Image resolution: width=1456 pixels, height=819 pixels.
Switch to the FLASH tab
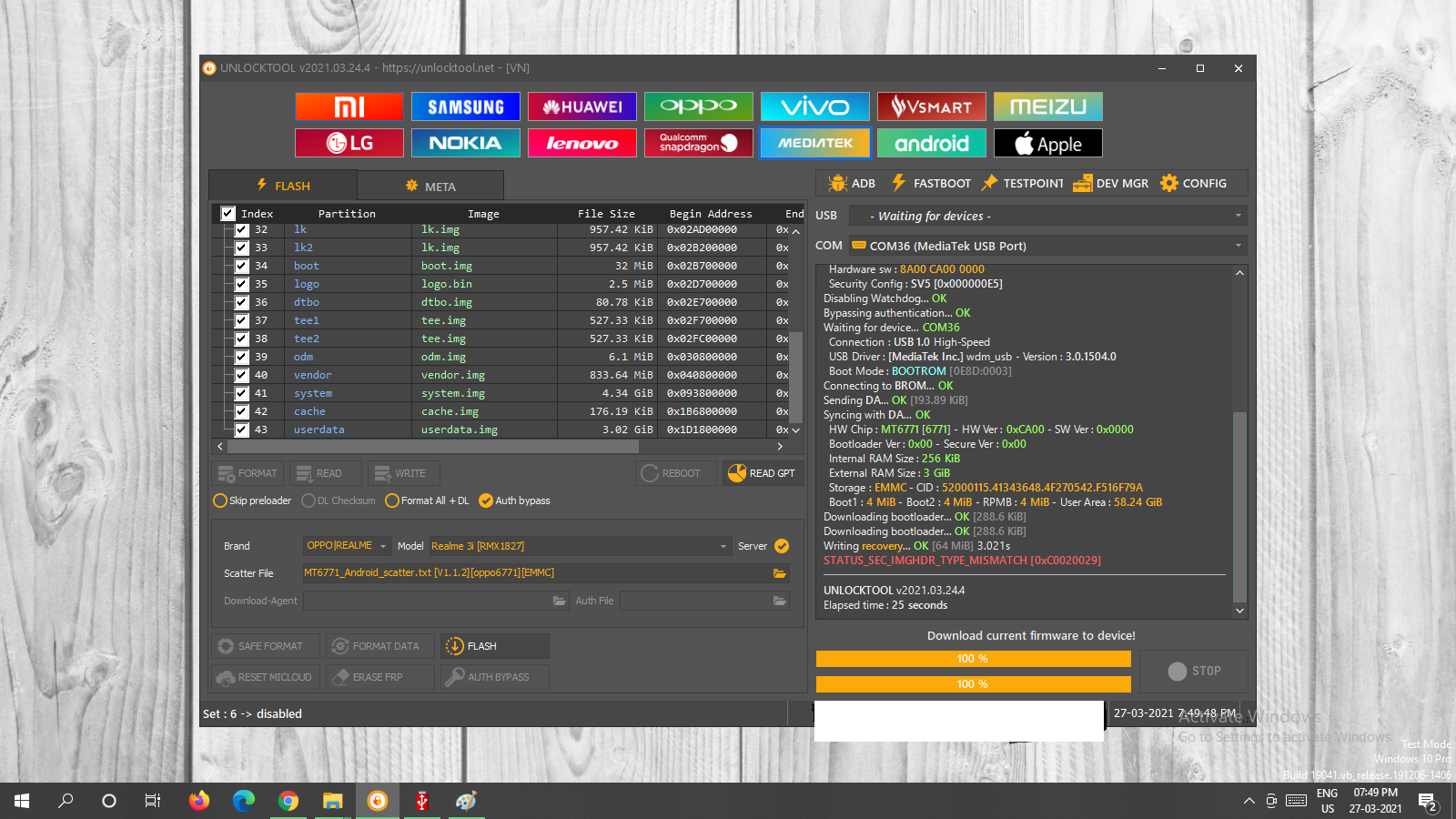pyautogui.click(x=283, y=186)
